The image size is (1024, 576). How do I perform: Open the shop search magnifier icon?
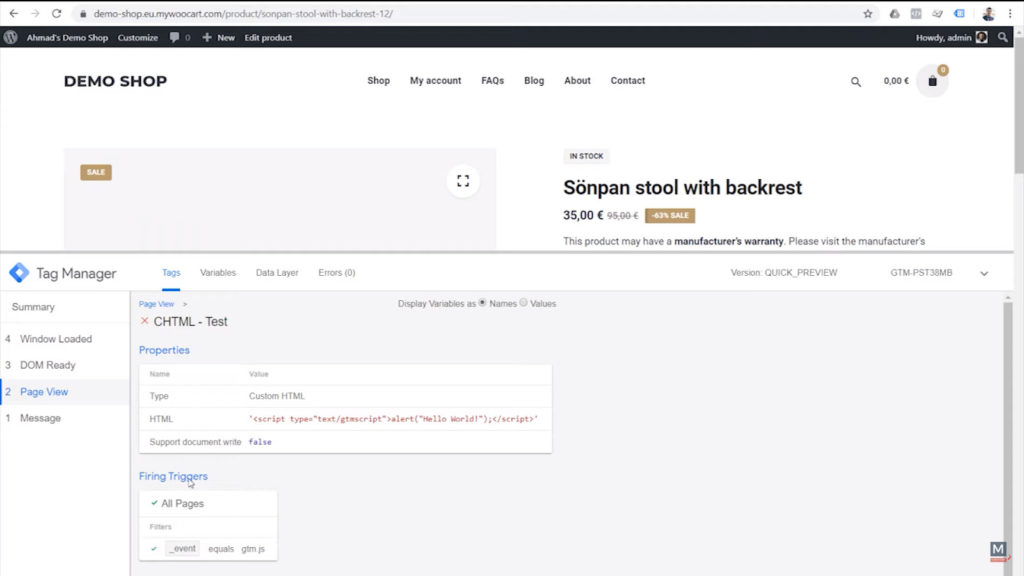click(855, 82)
